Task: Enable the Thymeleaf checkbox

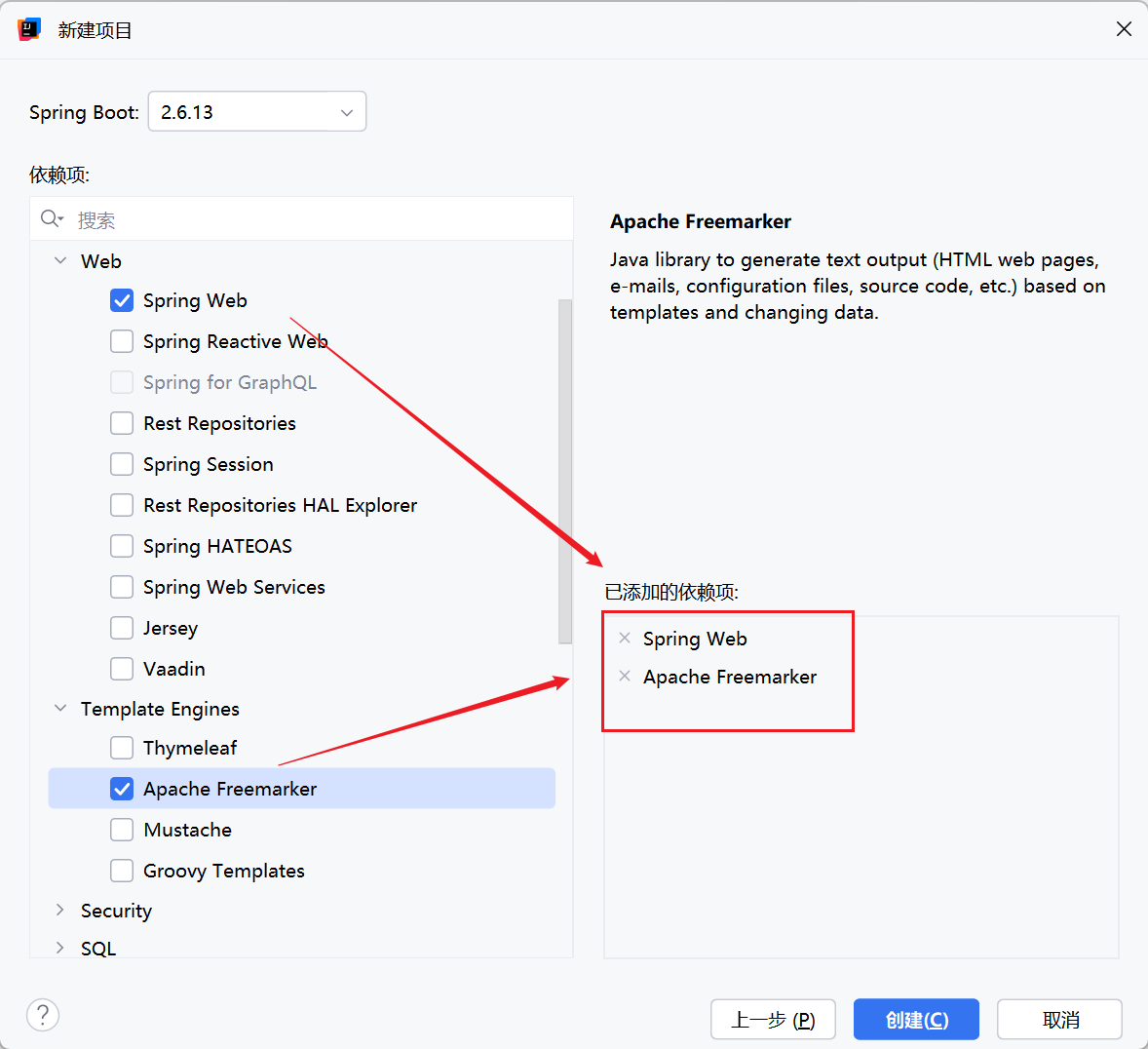Action: coord(122,748)
